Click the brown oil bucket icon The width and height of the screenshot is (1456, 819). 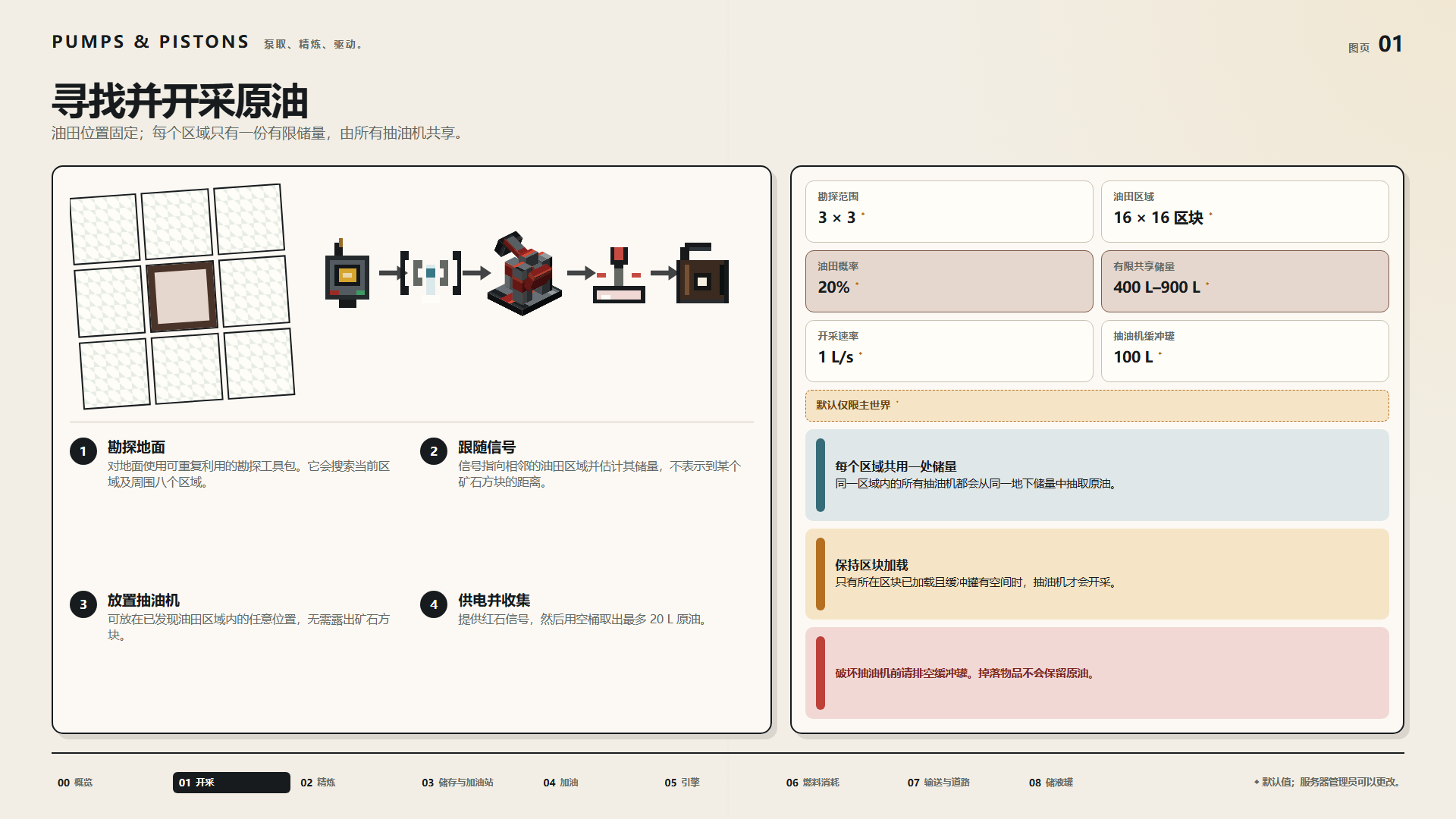click(702, 273)
